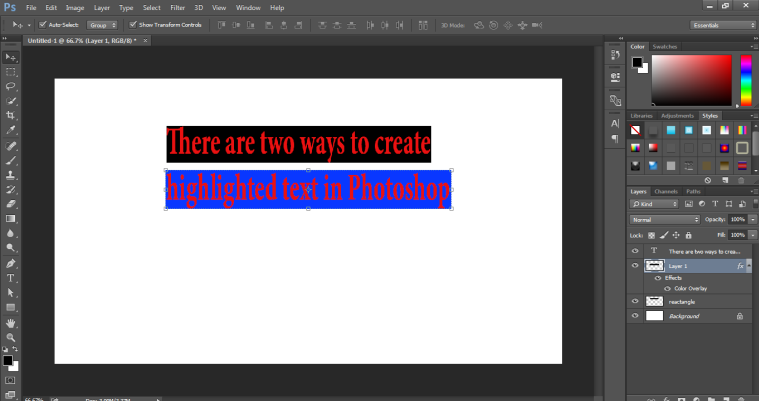Select the Path Selection tool
This screenshot has height=401, width=759.
click(x=11, y=293)
